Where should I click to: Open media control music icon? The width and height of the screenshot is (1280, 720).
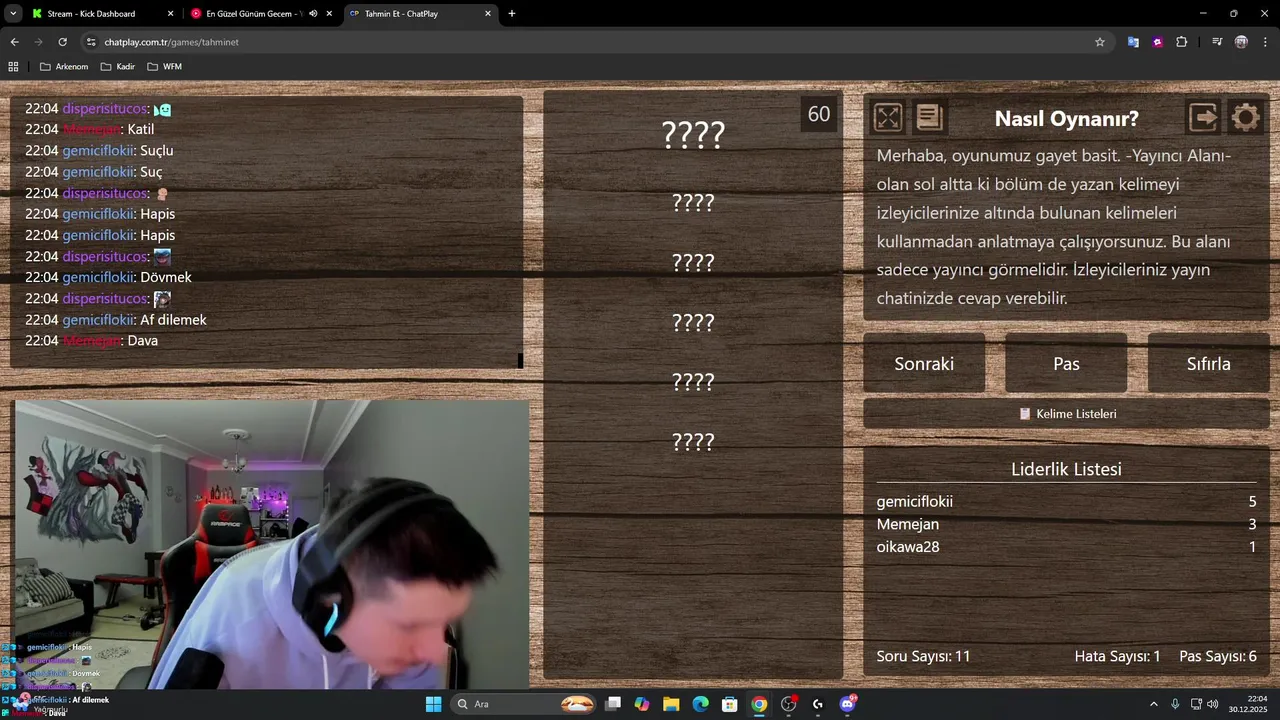(x=1217, y=42)
